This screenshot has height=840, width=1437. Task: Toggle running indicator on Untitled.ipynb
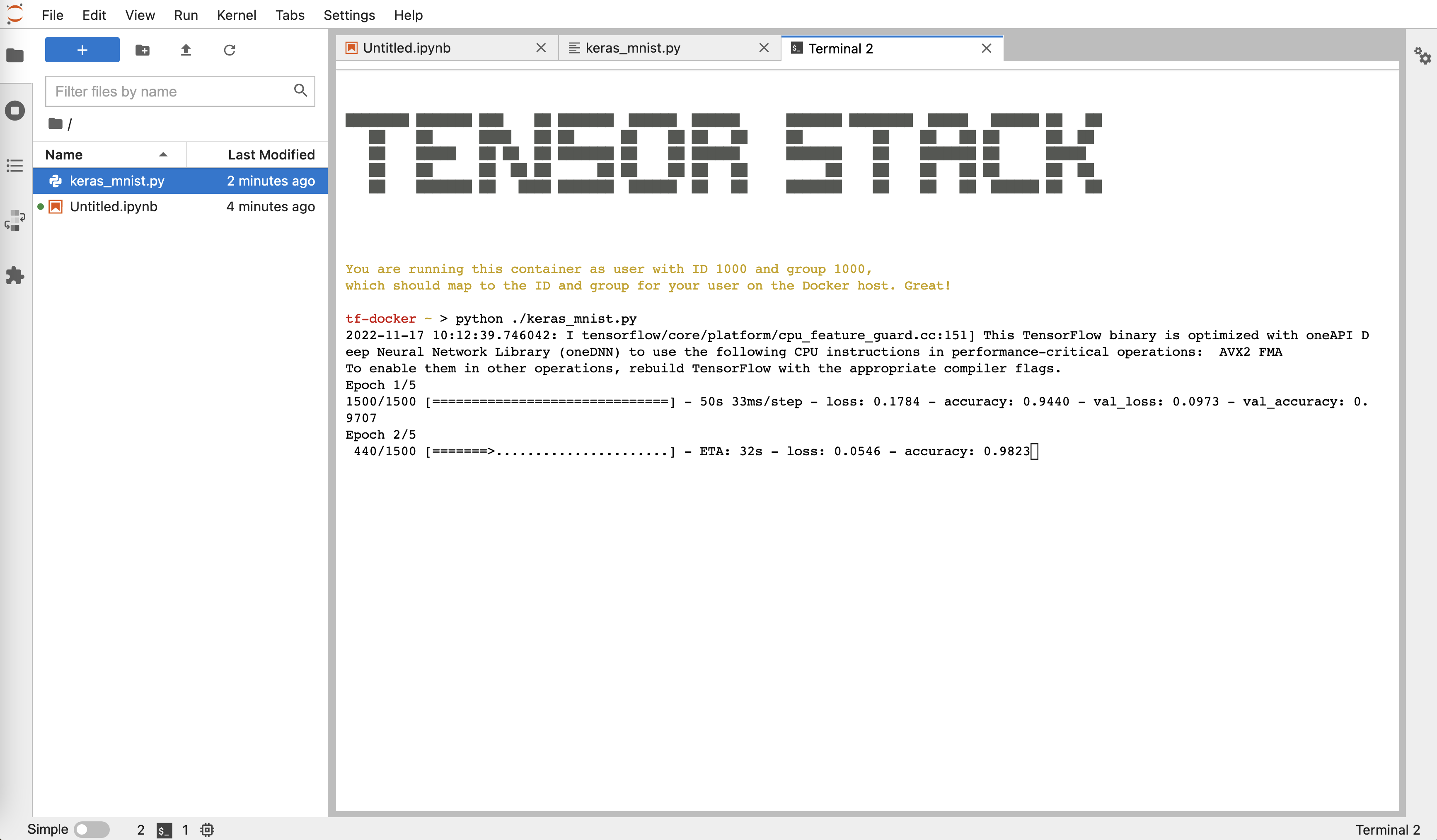41,207
